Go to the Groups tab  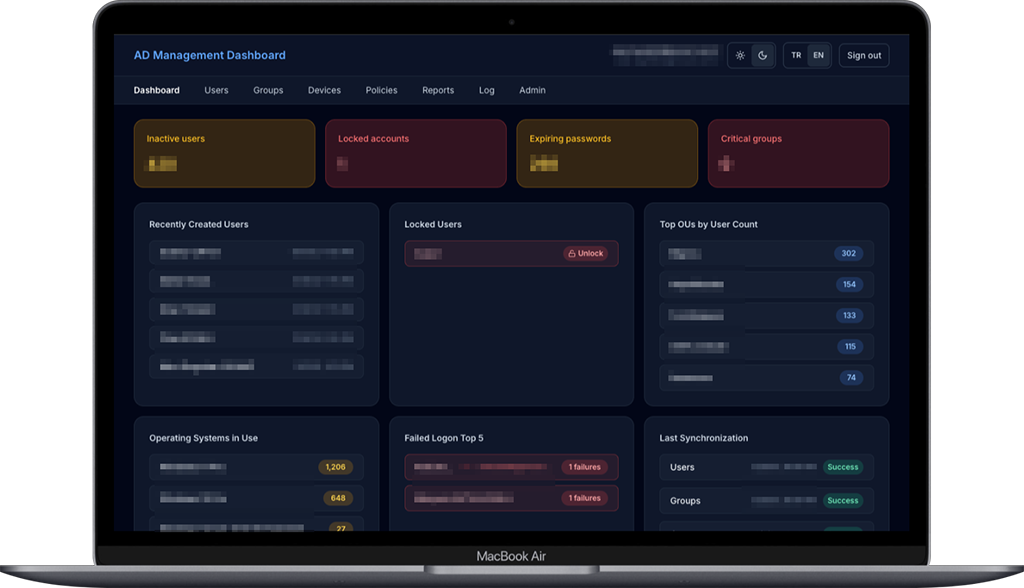point(268,90)
